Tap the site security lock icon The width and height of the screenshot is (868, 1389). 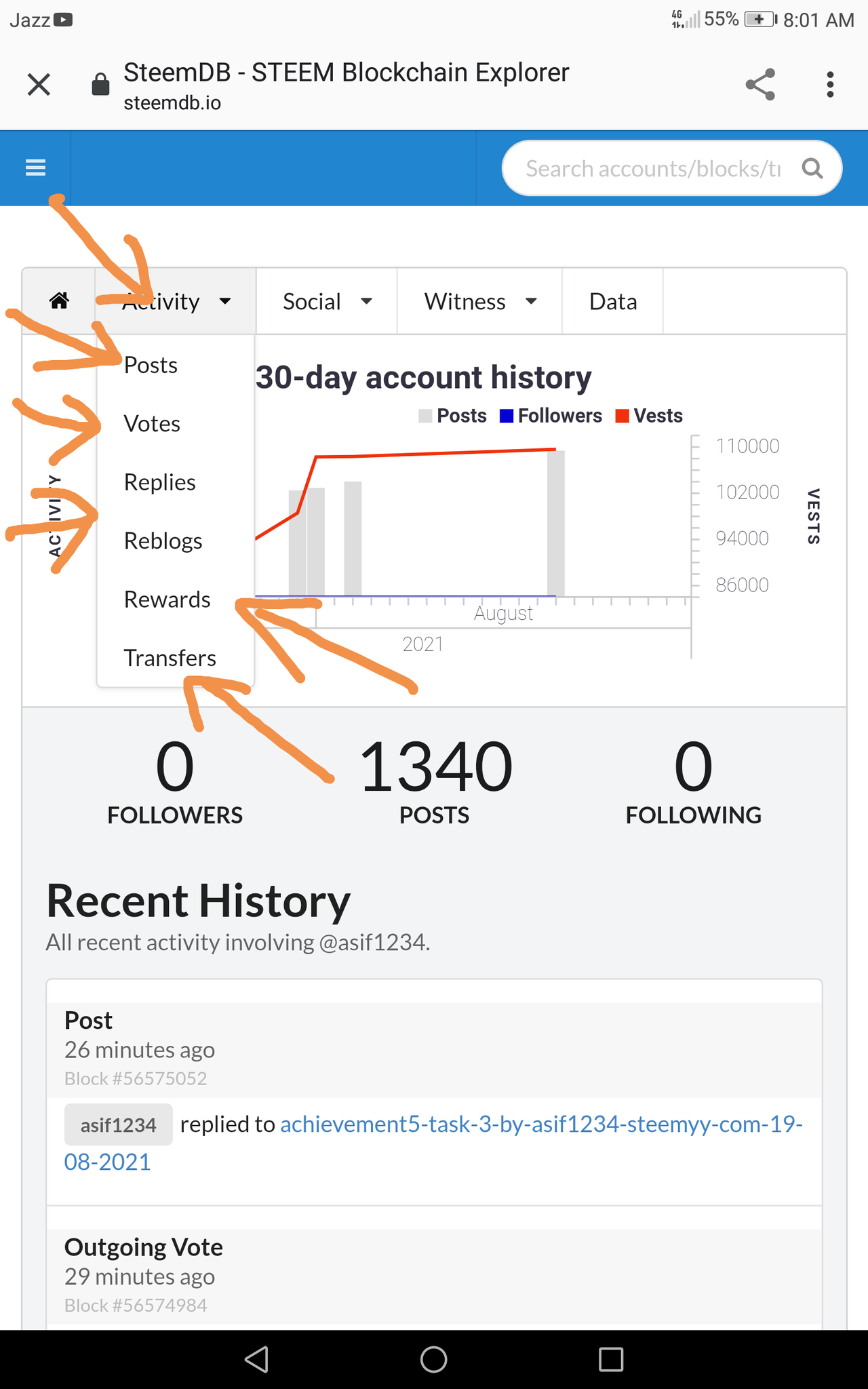100,85
